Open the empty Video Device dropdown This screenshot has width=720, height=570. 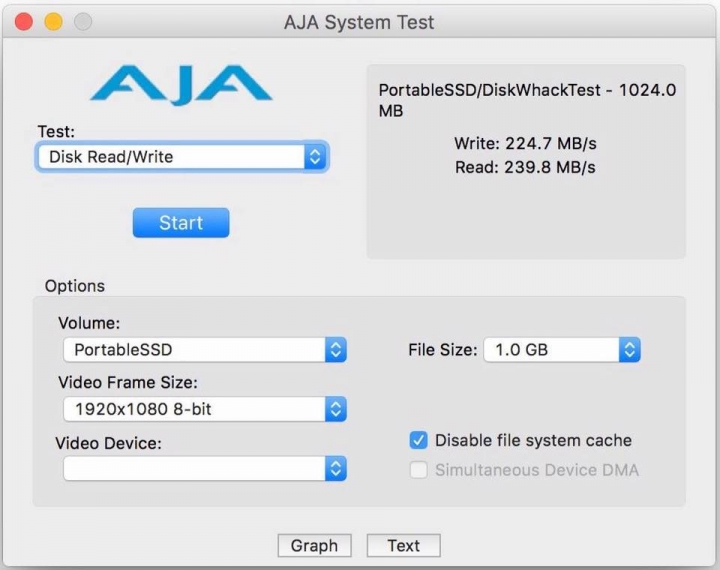click(205, 468)
